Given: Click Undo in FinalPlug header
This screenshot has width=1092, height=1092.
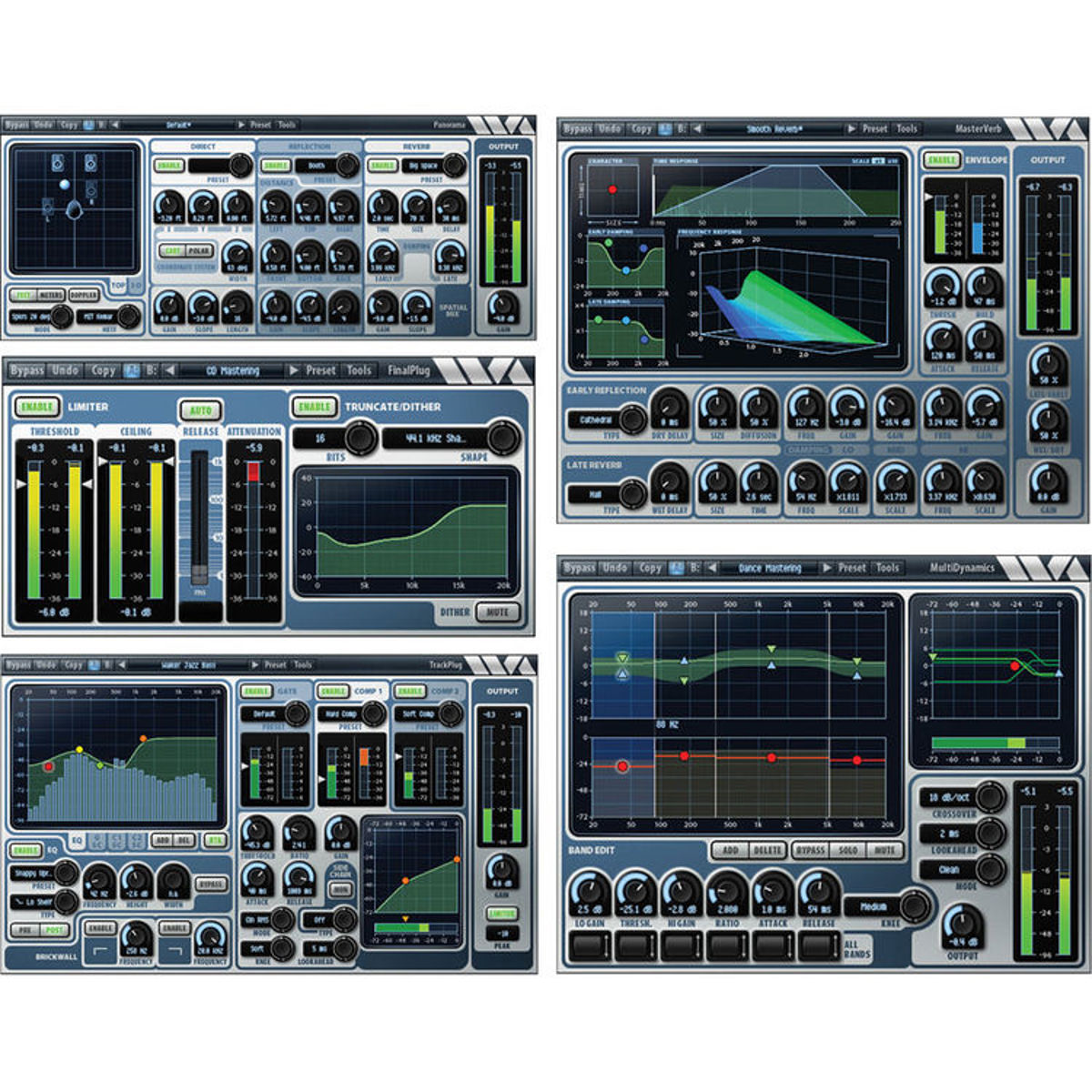Looking at the screenshot, I should pyautogui.click(x=66, y=370).
